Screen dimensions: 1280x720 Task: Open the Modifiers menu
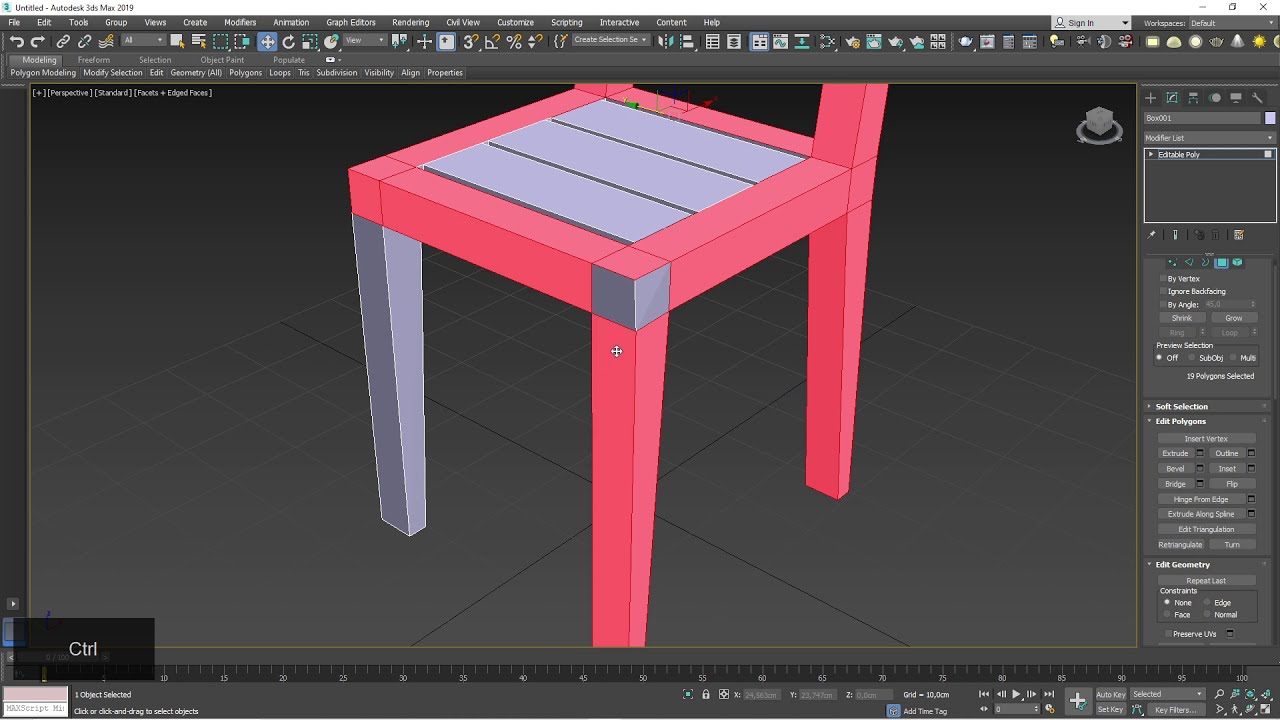click(x=240, y=22)
